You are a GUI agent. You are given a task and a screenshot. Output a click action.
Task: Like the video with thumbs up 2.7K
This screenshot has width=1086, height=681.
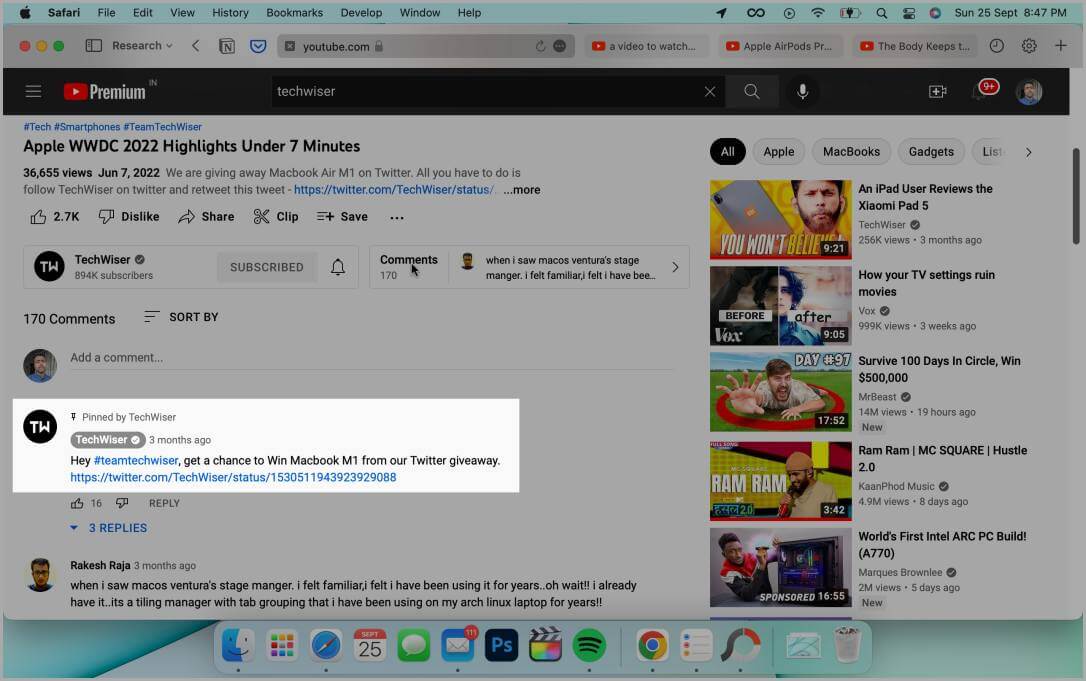(x=55, y=217)
